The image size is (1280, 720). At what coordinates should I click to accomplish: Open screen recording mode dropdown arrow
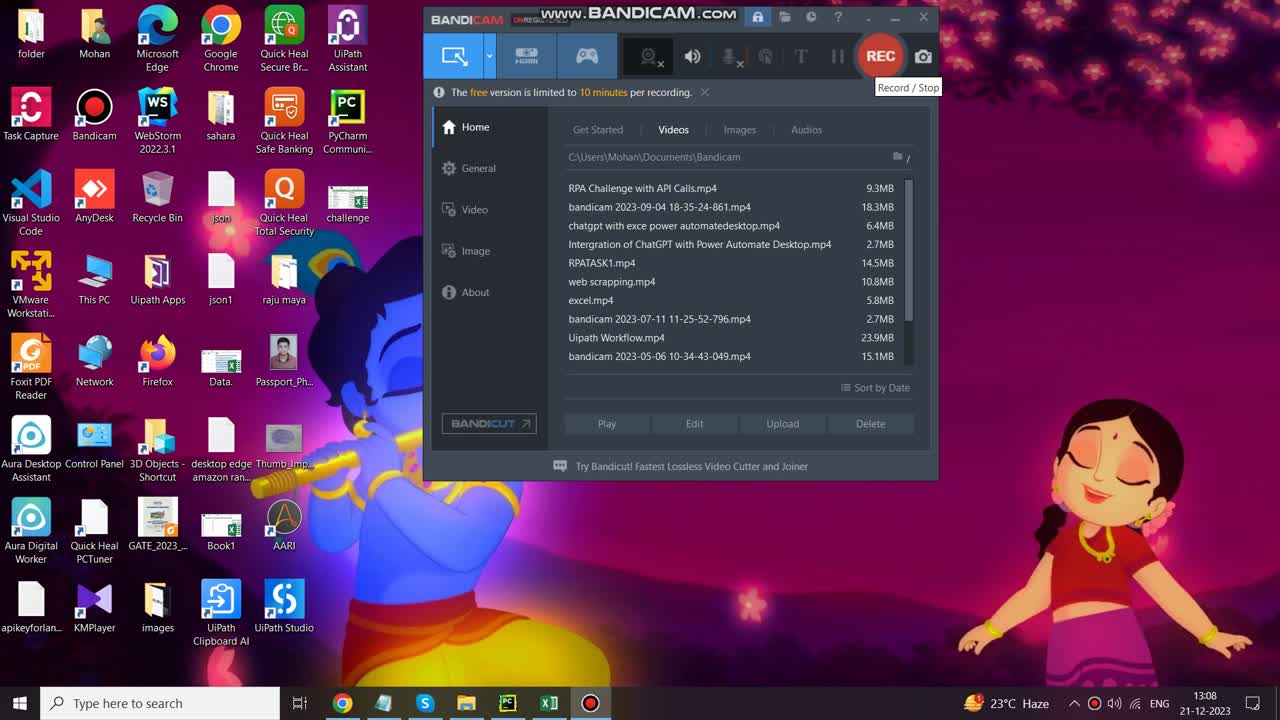pyautogui.click(x=489, y=56)
